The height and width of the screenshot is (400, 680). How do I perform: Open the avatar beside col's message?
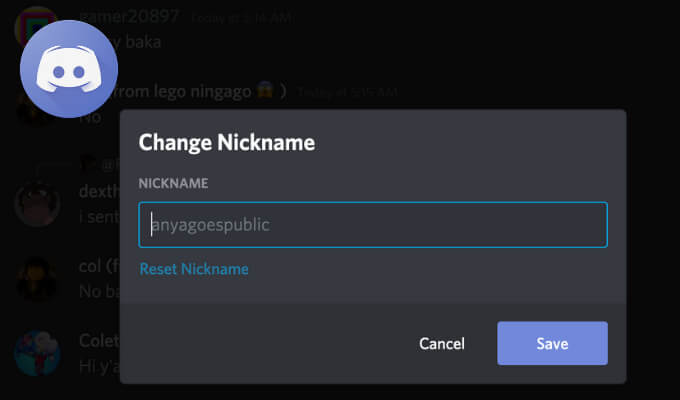click(x=36, y=279)
